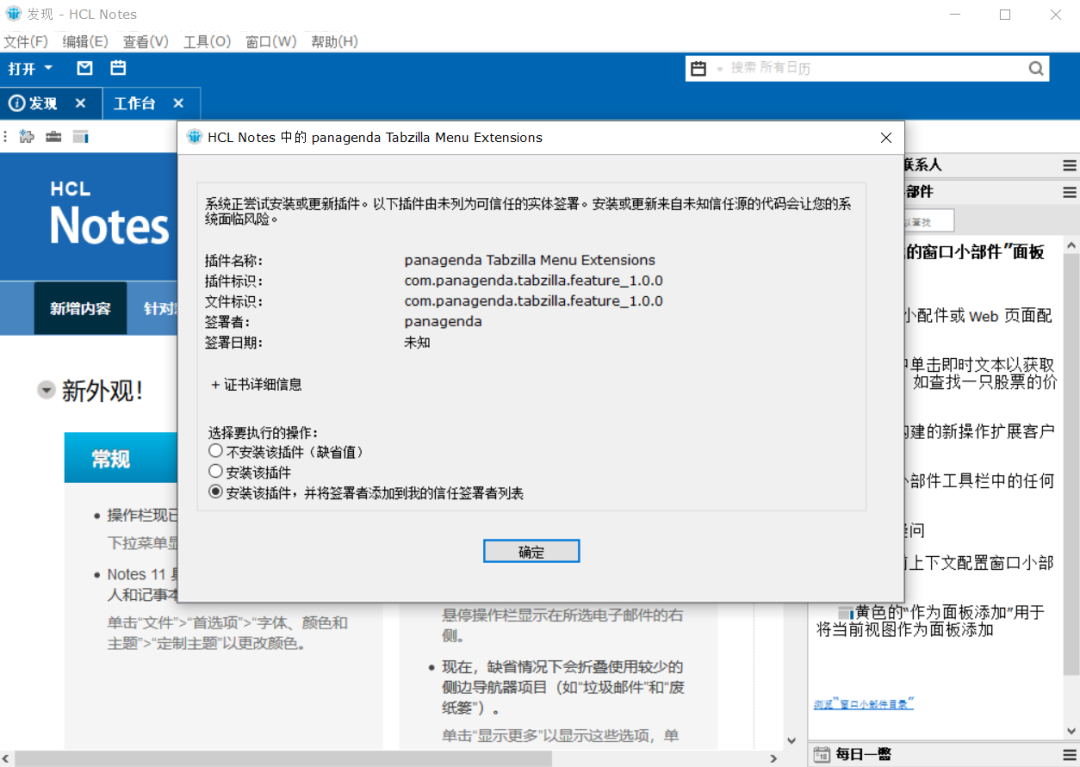Open the 窗口(W) menu
This screenshot has height=767, width=1080.
tap(271, 41)
